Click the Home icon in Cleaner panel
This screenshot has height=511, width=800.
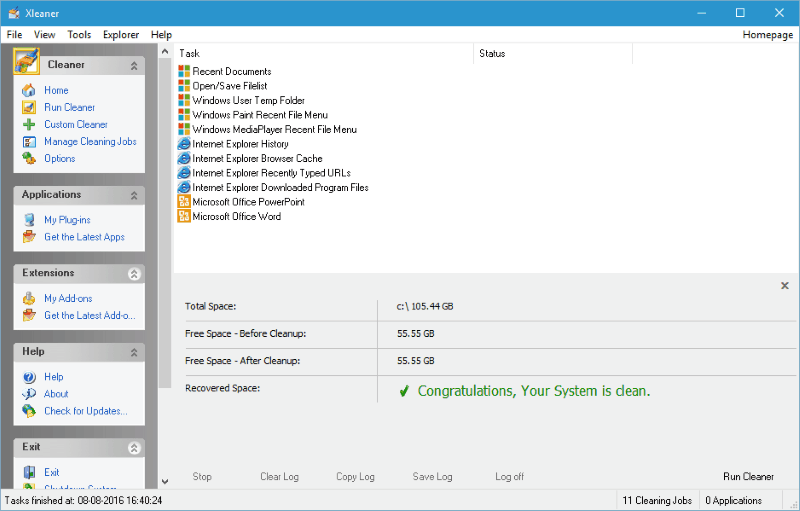coord(29,90)
